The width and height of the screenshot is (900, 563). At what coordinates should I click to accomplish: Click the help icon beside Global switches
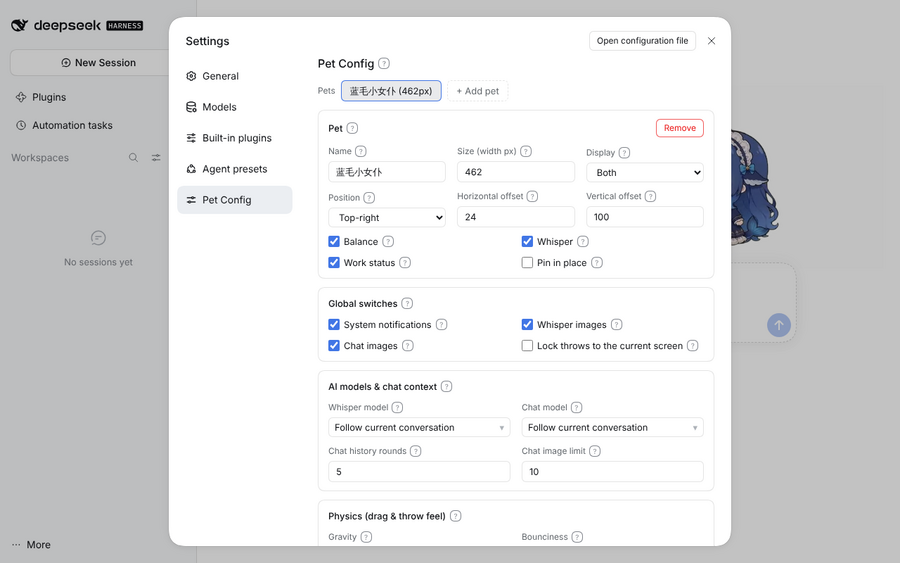coord(407,304)
